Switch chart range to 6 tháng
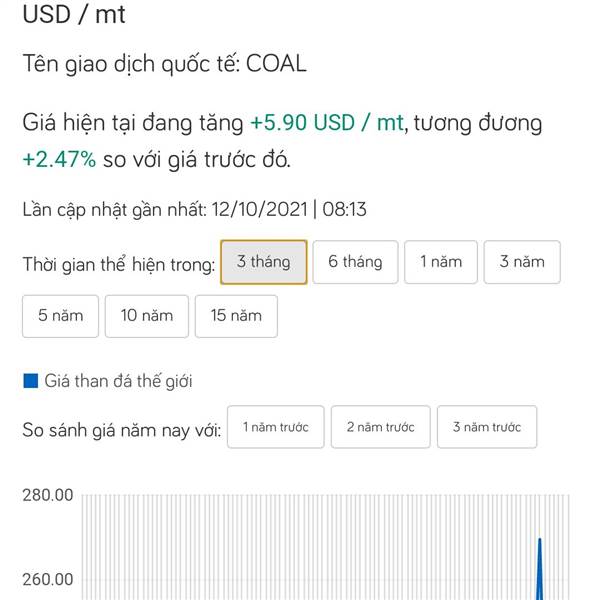 point(355,262)
